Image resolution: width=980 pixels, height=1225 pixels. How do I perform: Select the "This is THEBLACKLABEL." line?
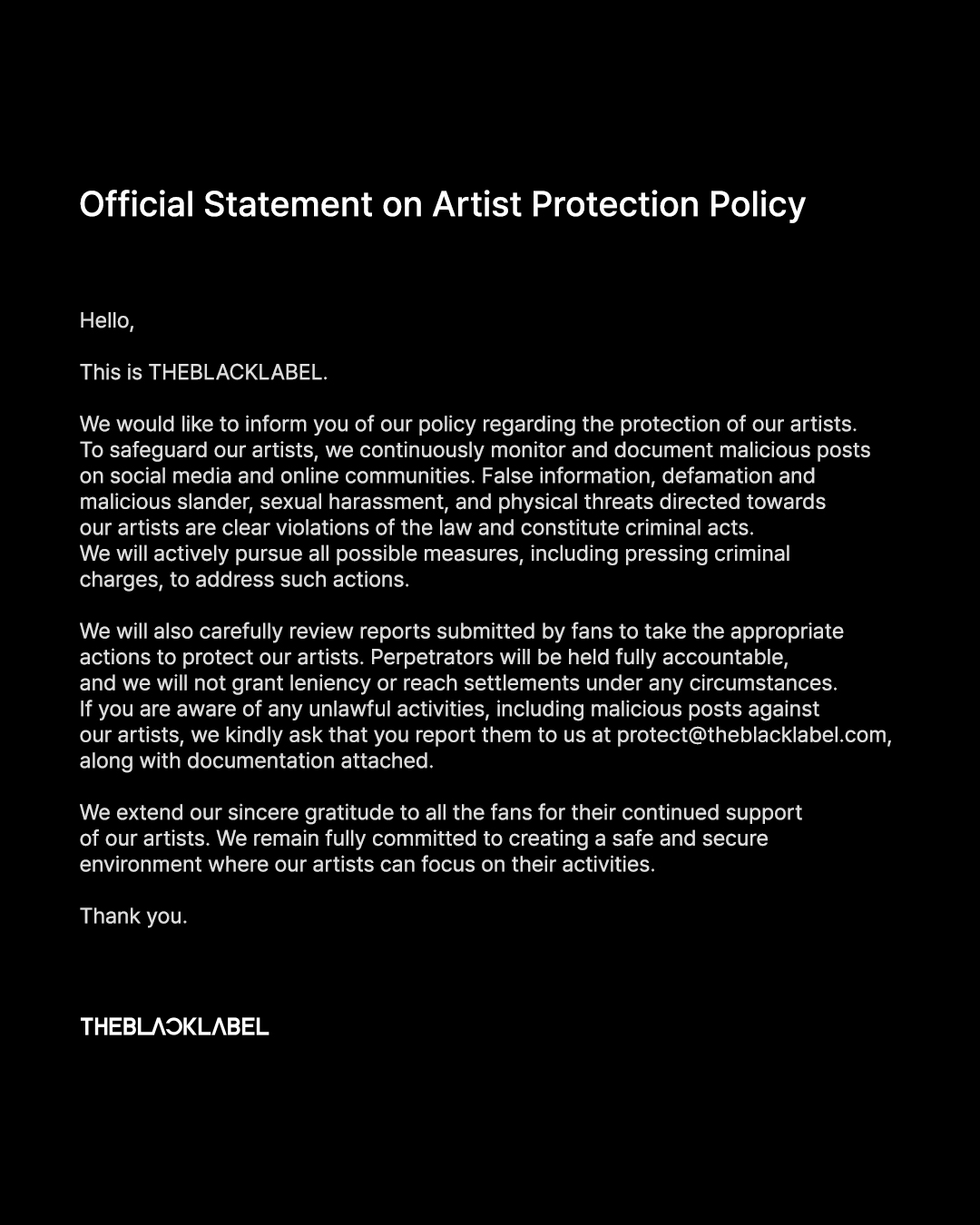[x=203, y=372]
